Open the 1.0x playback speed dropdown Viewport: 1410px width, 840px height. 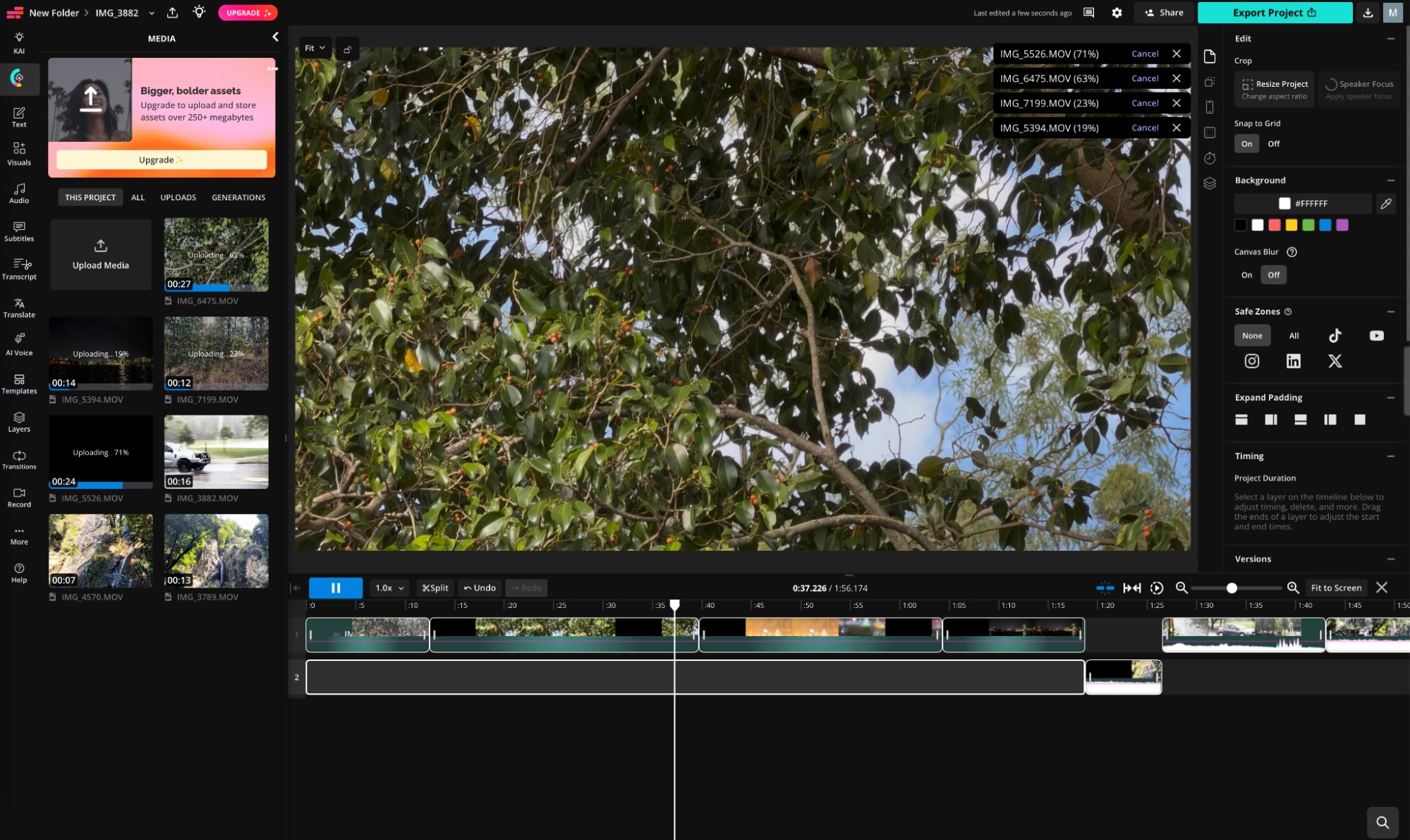[x=389, y=588]
